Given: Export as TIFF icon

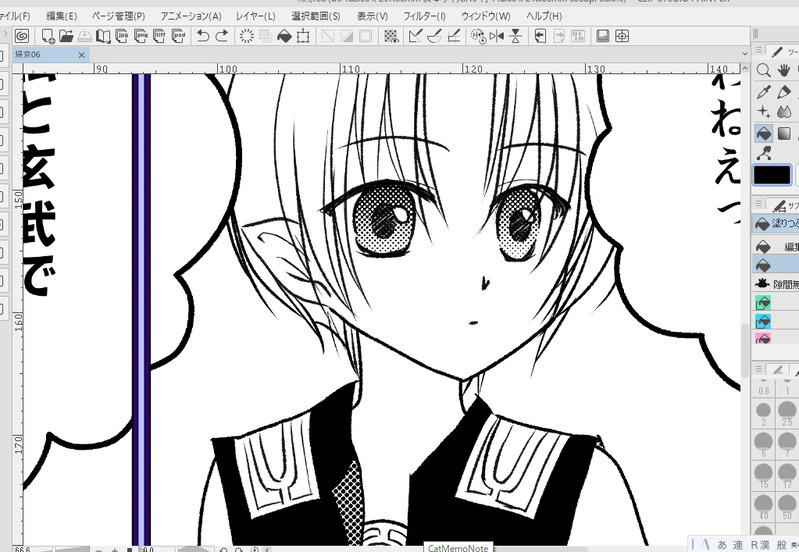Looking at the screenshot, I should (159, 36).
